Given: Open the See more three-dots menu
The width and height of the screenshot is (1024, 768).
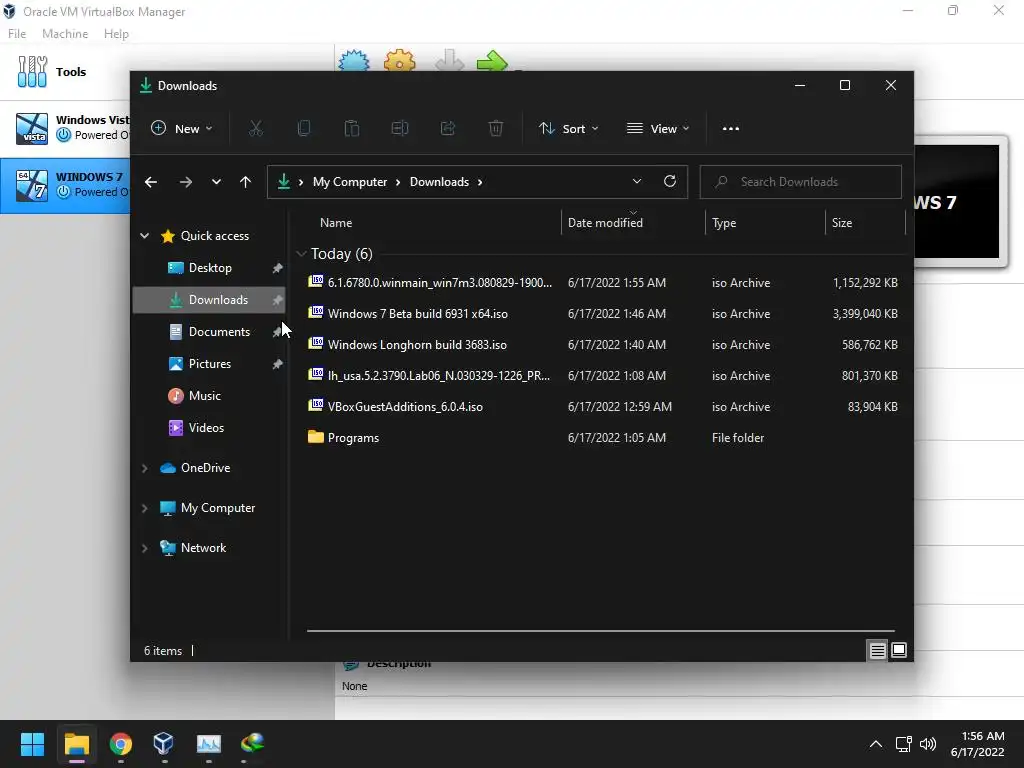Looking at the screenshot, I should coord(731,129).
